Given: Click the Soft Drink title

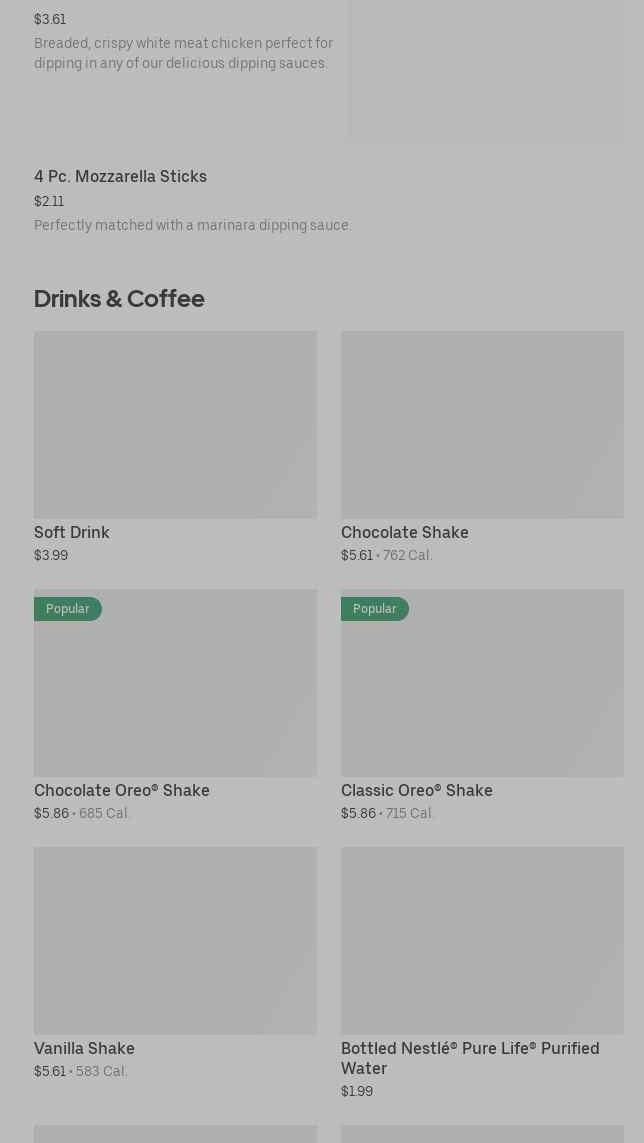Looking at the screenshot, I should point(72,533).
